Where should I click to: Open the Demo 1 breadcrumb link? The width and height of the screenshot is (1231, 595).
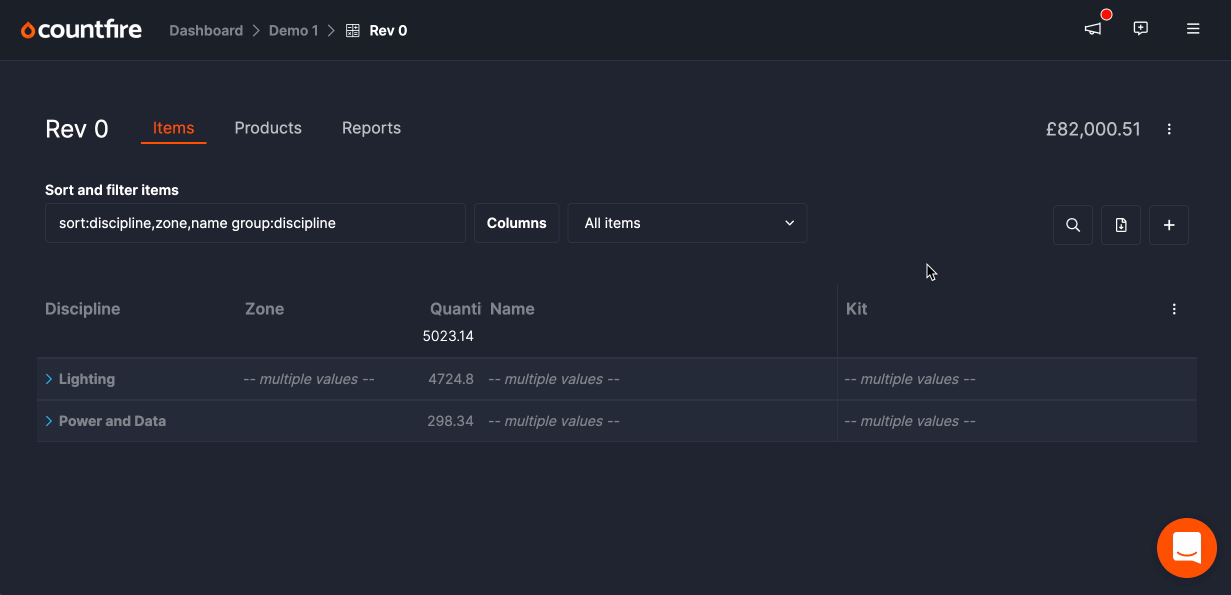coord(293,30)
